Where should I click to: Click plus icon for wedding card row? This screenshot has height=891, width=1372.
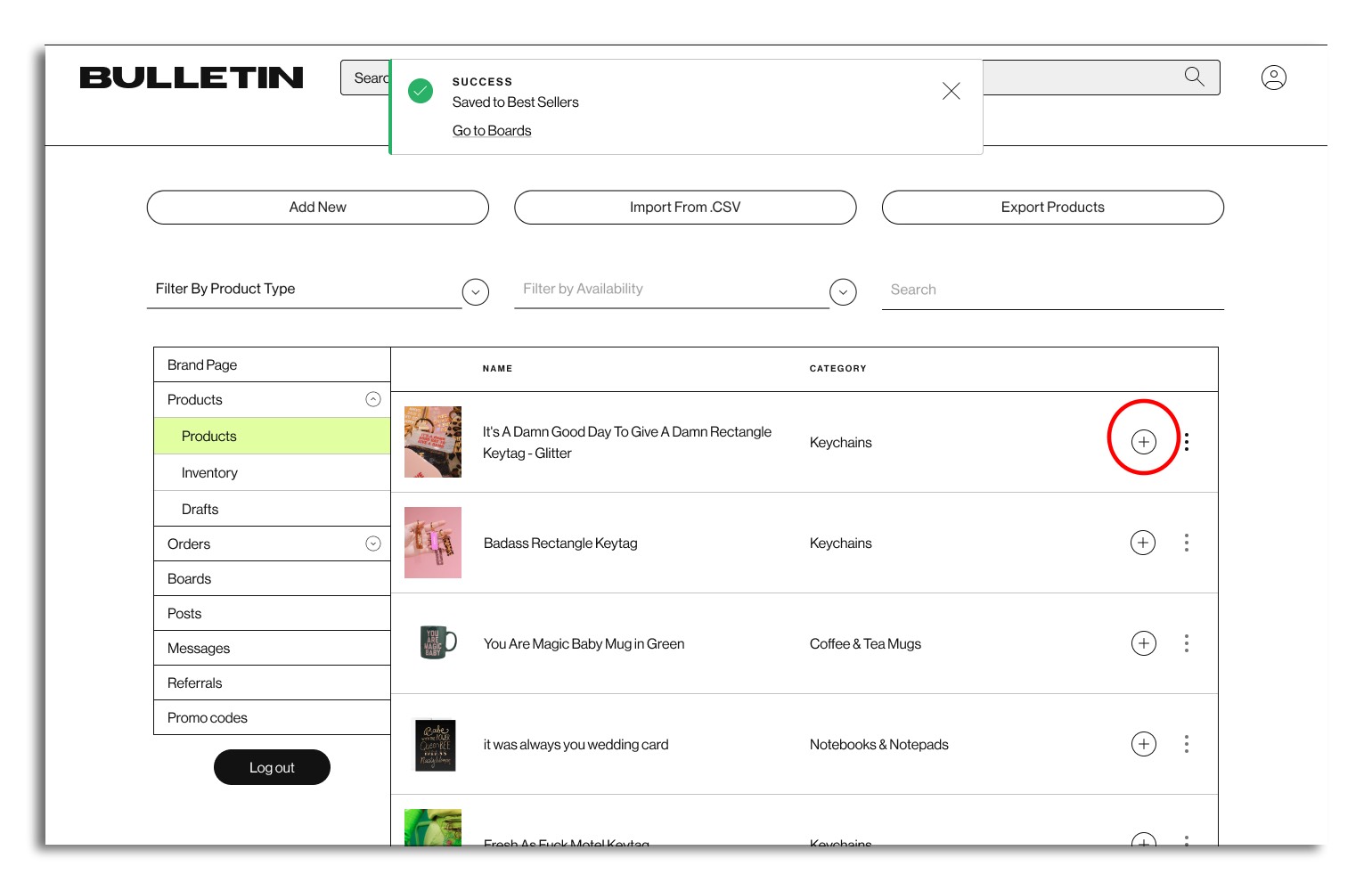(x=1143, y=744)
